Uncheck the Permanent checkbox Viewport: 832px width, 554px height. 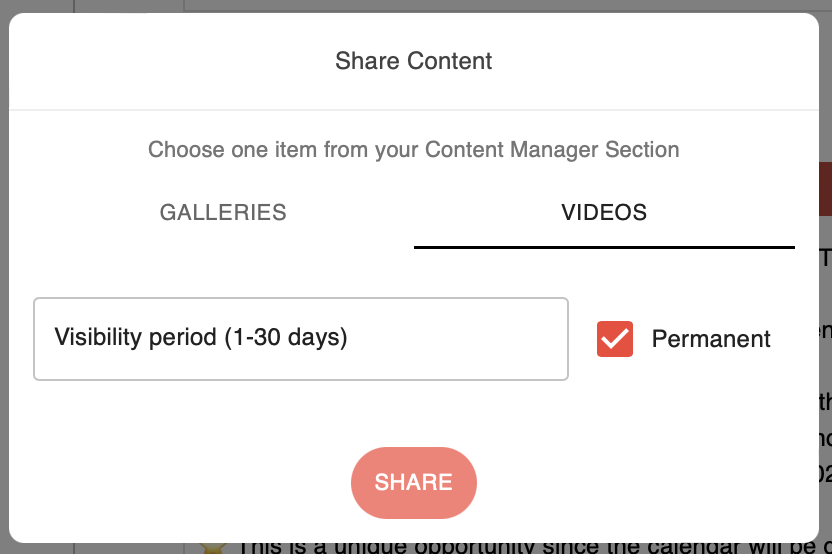point(614,339)
